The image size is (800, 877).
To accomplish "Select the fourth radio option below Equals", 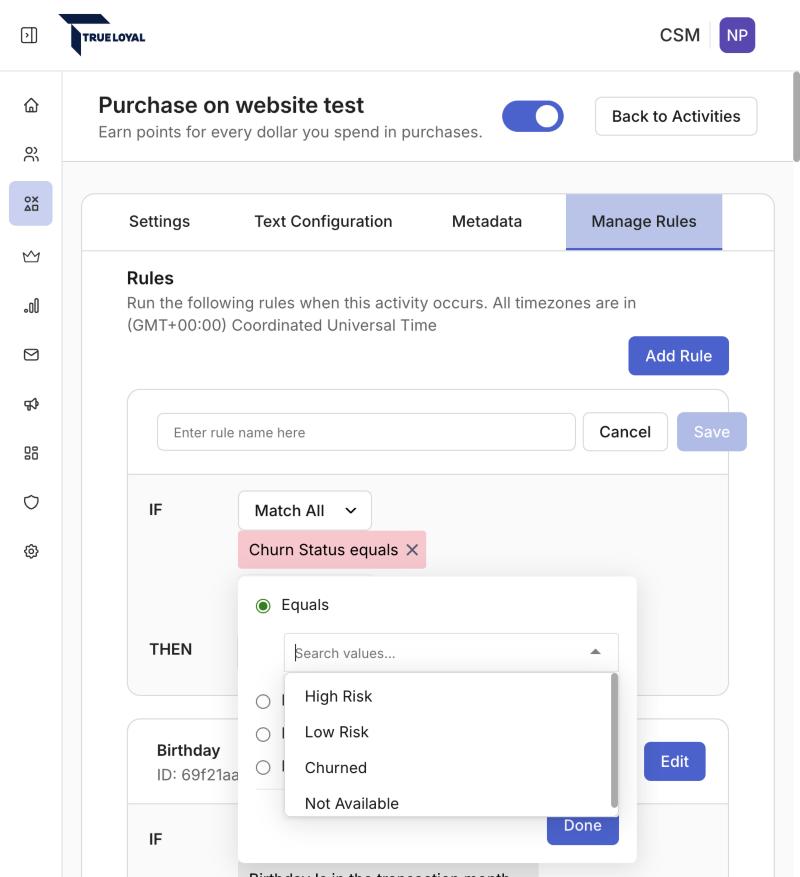I will coord(263,767).
